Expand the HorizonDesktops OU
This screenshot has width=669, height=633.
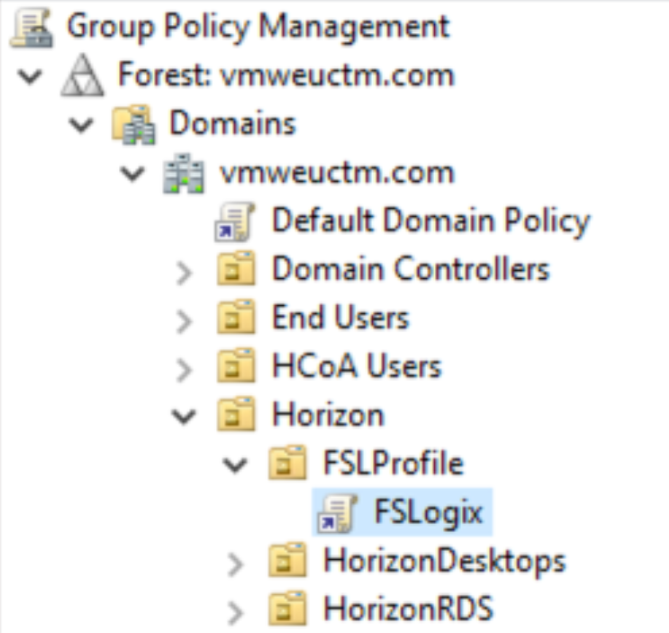point(235,562)
